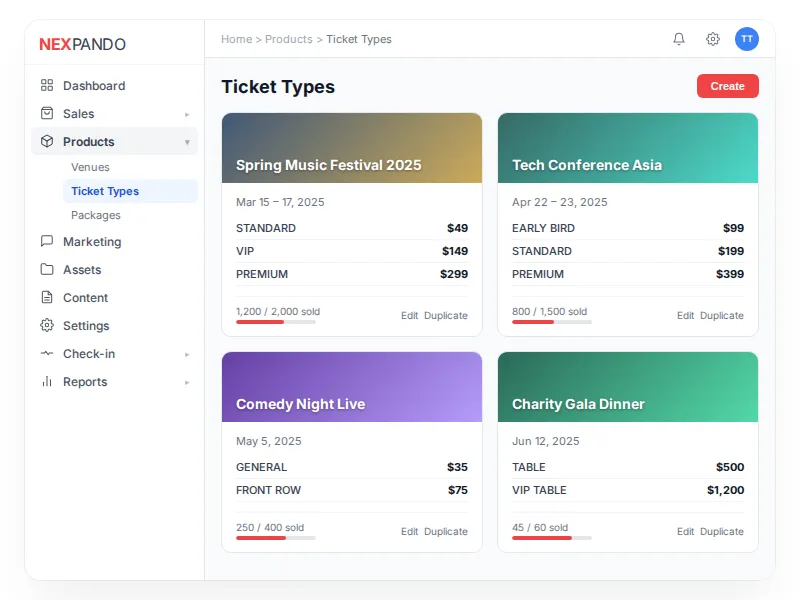The image size is (800, 600).
Task: Click the May 5, 2025 date
Action: pos(268,441)
